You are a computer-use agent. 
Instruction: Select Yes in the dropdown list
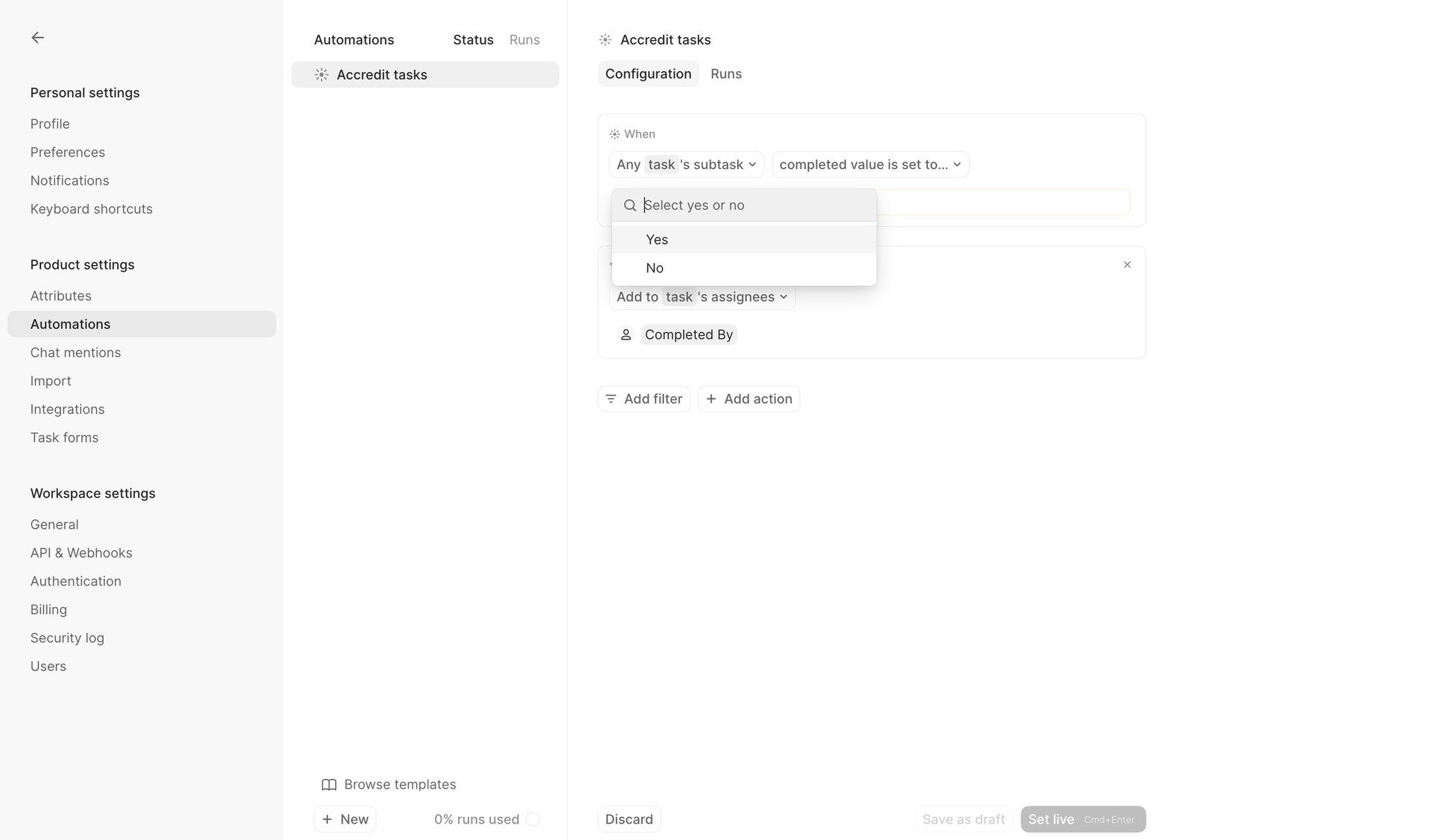pyautogui.click(x=656, y=239)
